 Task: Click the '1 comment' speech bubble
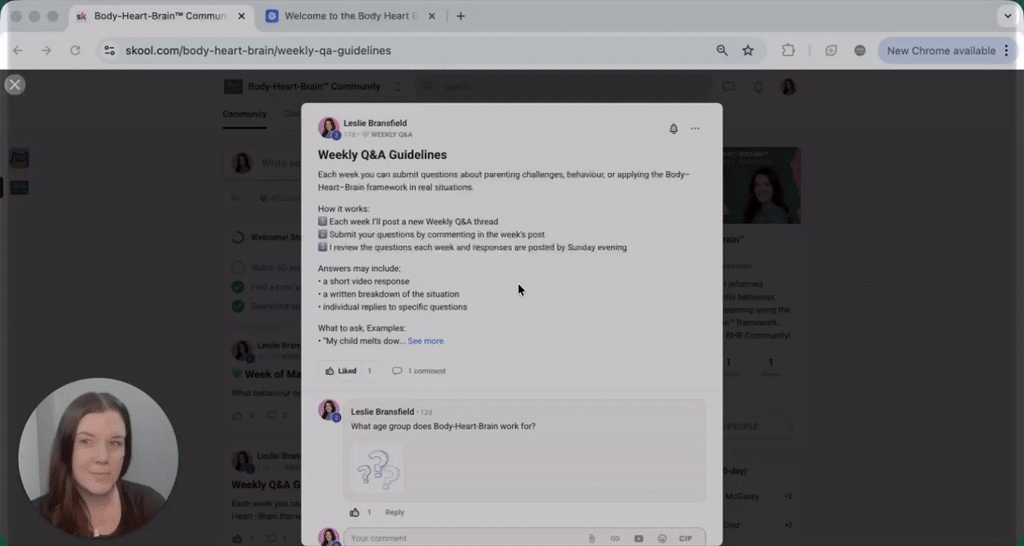coord(419,371)
